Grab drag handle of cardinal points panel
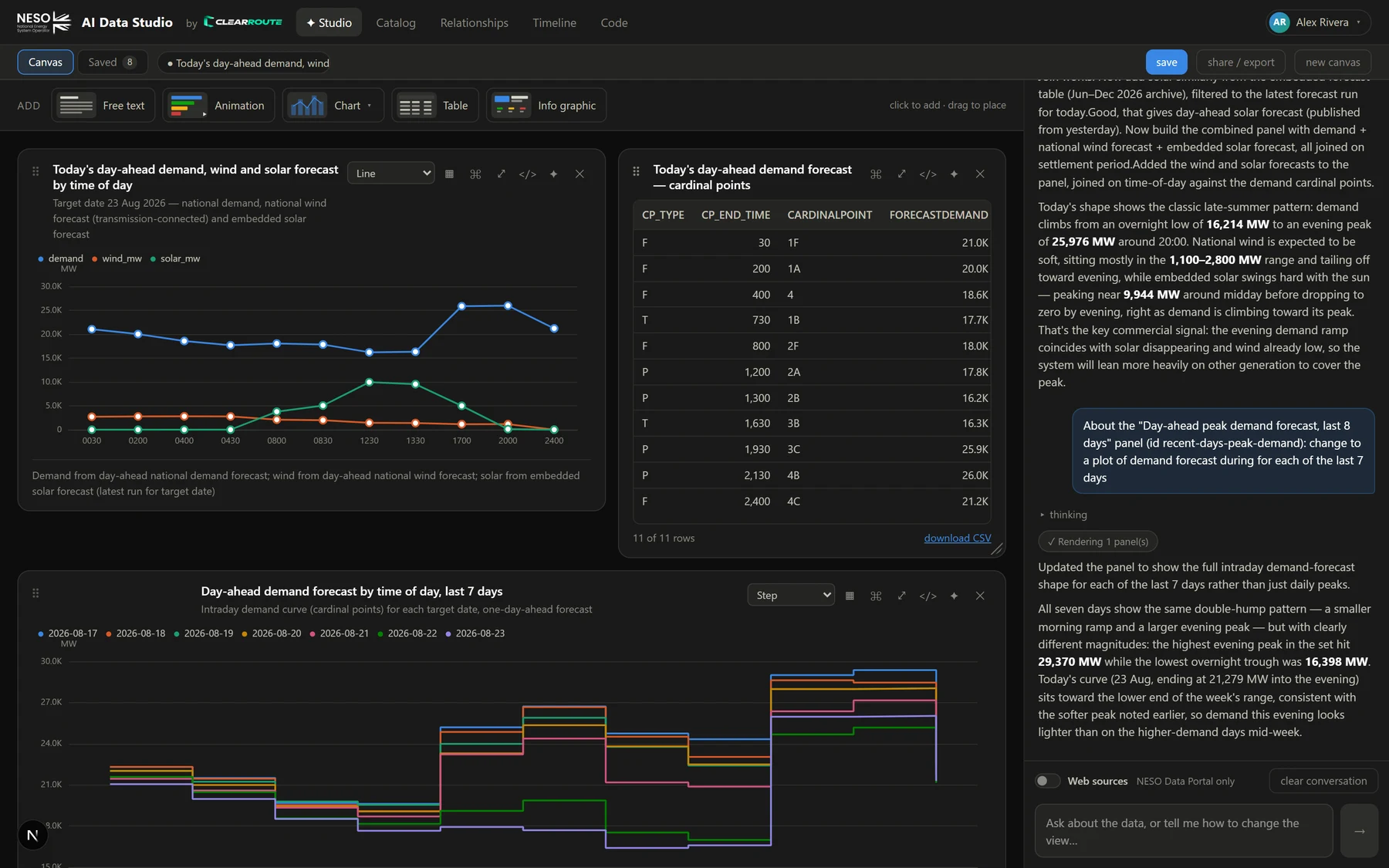Image resolution: width=1389 pixels, height=868 pixels. (636, 171)
